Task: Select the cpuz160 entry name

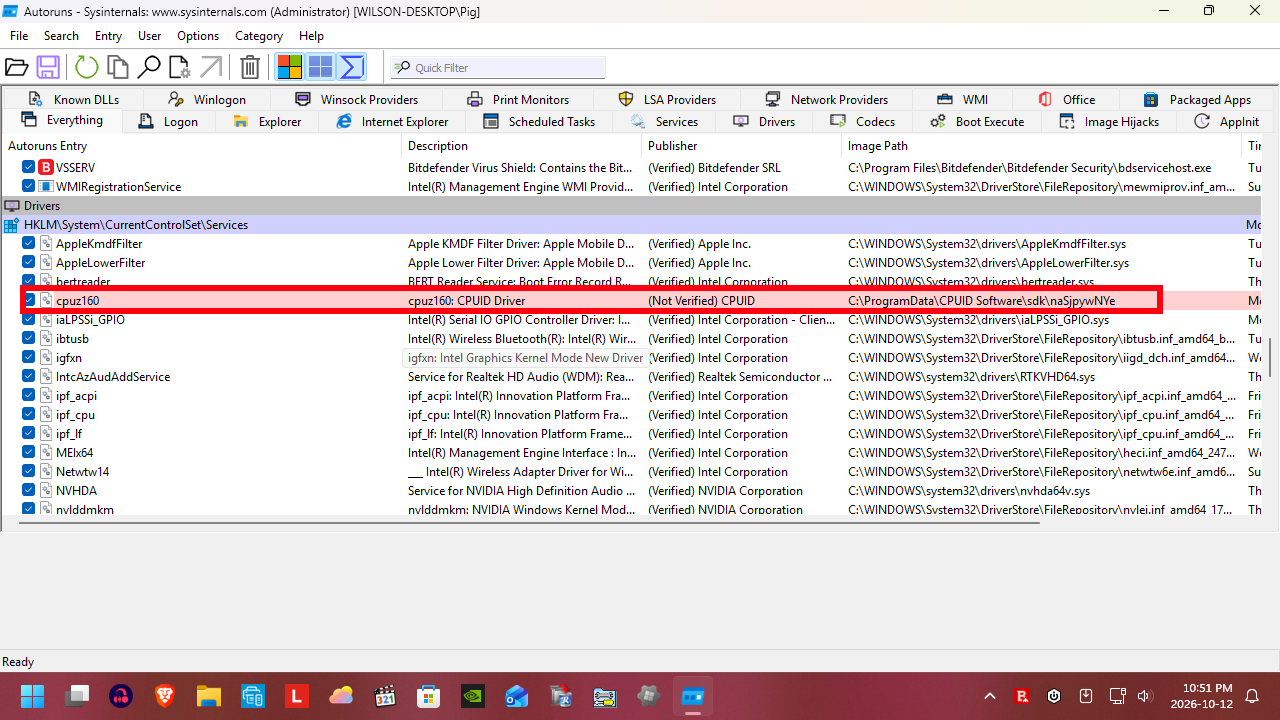Action: (x=78, y=301)
